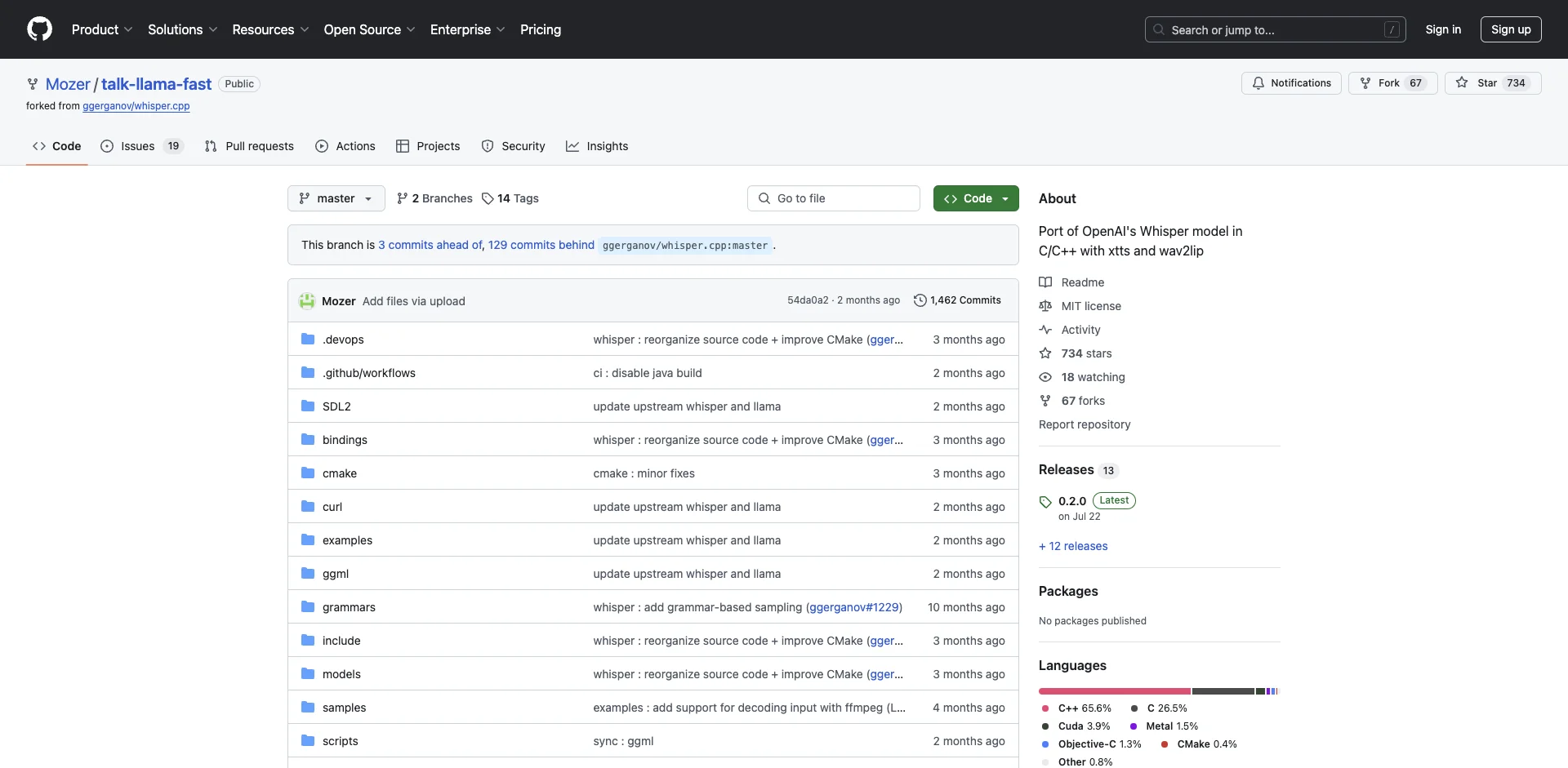Click the history clock icon beside 1,462 Commits
Screen dimensions: 1568x768
coord(920,300)
